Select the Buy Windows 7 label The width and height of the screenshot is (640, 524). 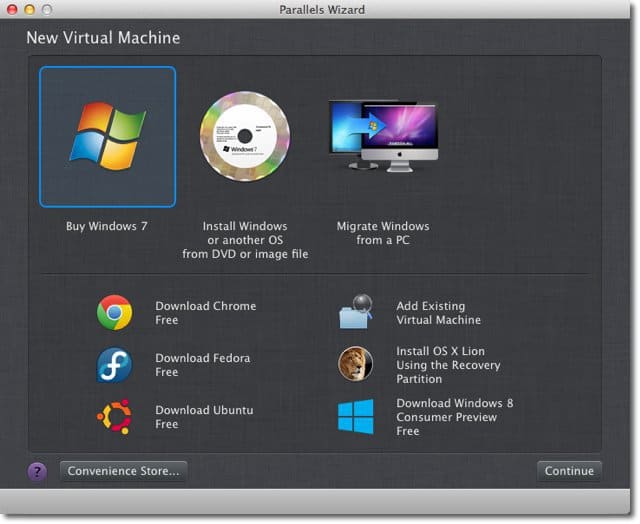tap(107, 226)
